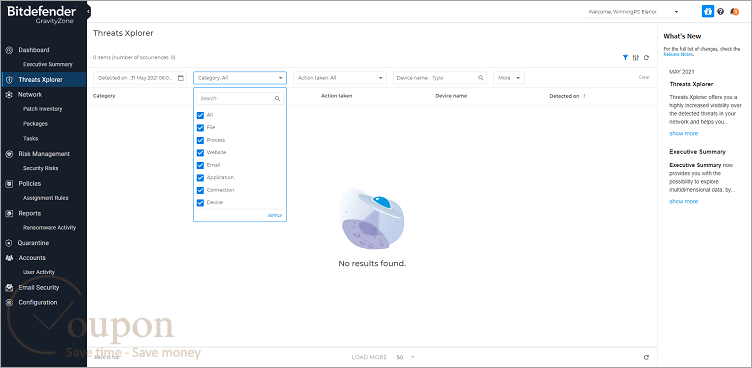Open User Activity in sidebar

pyautogui.click(x=39, y=273)
